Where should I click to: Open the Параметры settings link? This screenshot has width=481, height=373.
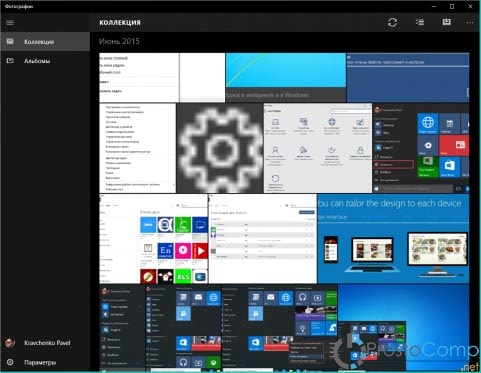pyautogui.click(x=40, y=362)
